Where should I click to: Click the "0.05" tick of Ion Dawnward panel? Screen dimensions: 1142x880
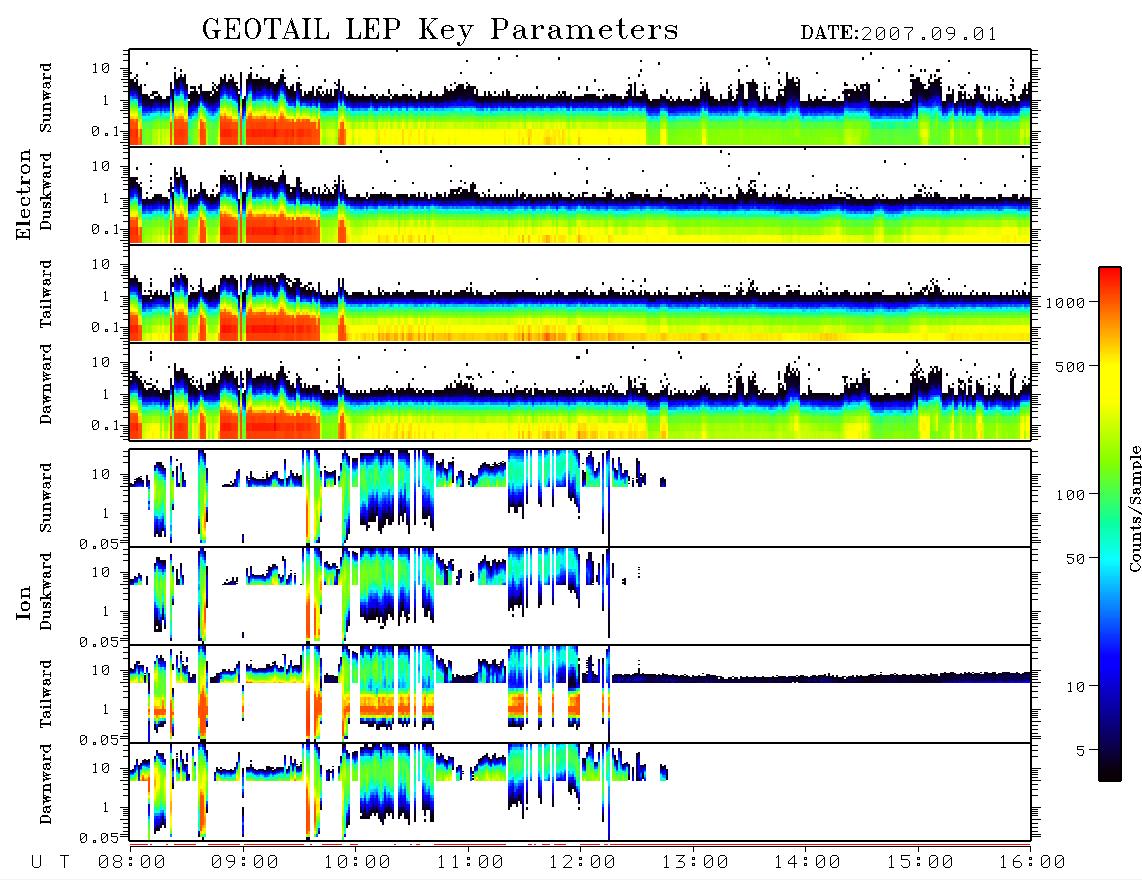(100, 838)
